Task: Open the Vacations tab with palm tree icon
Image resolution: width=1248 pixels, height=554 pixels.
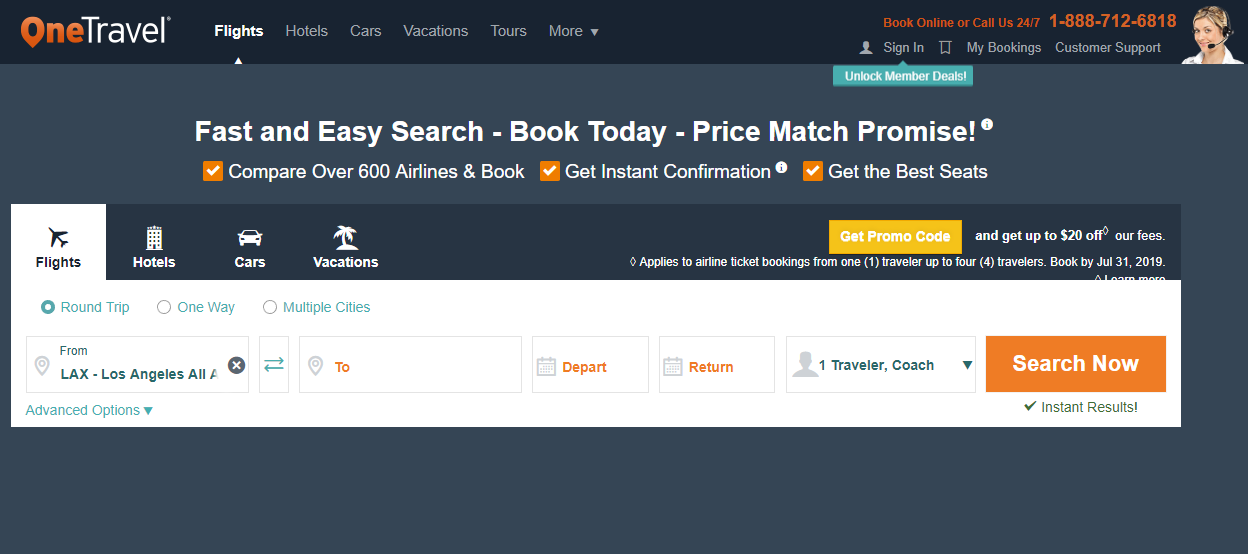Action: (x=346, y=247)
